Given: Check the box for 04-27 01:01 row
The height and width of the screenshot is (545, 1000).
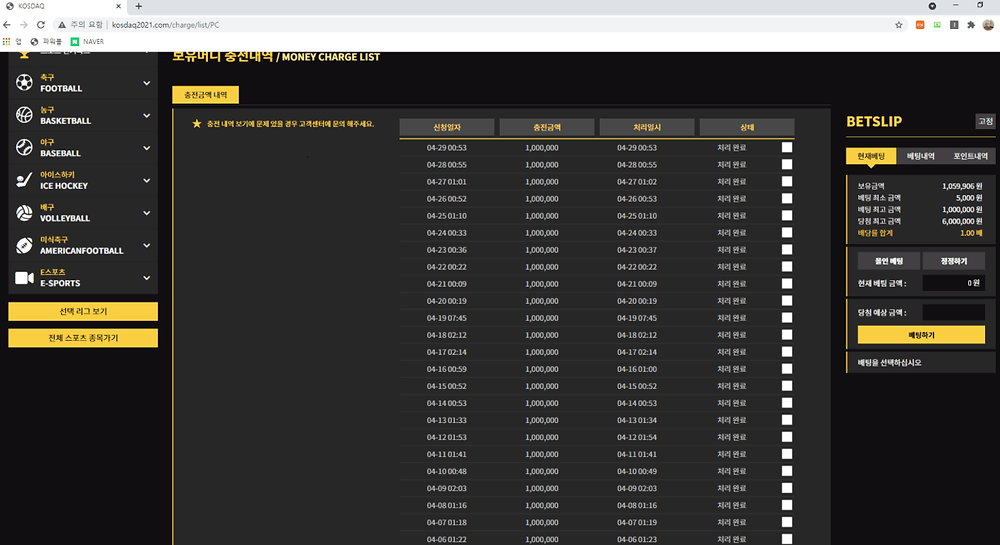Looking at the screenshot, I should click(787, 182).
